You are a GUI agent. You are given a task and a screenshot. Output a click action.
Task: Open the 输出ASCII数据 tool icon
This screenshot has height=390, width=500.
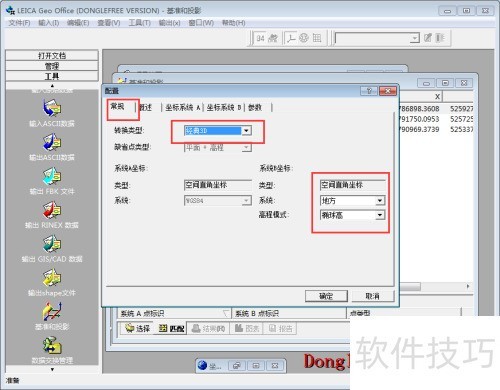coord(52,142)
